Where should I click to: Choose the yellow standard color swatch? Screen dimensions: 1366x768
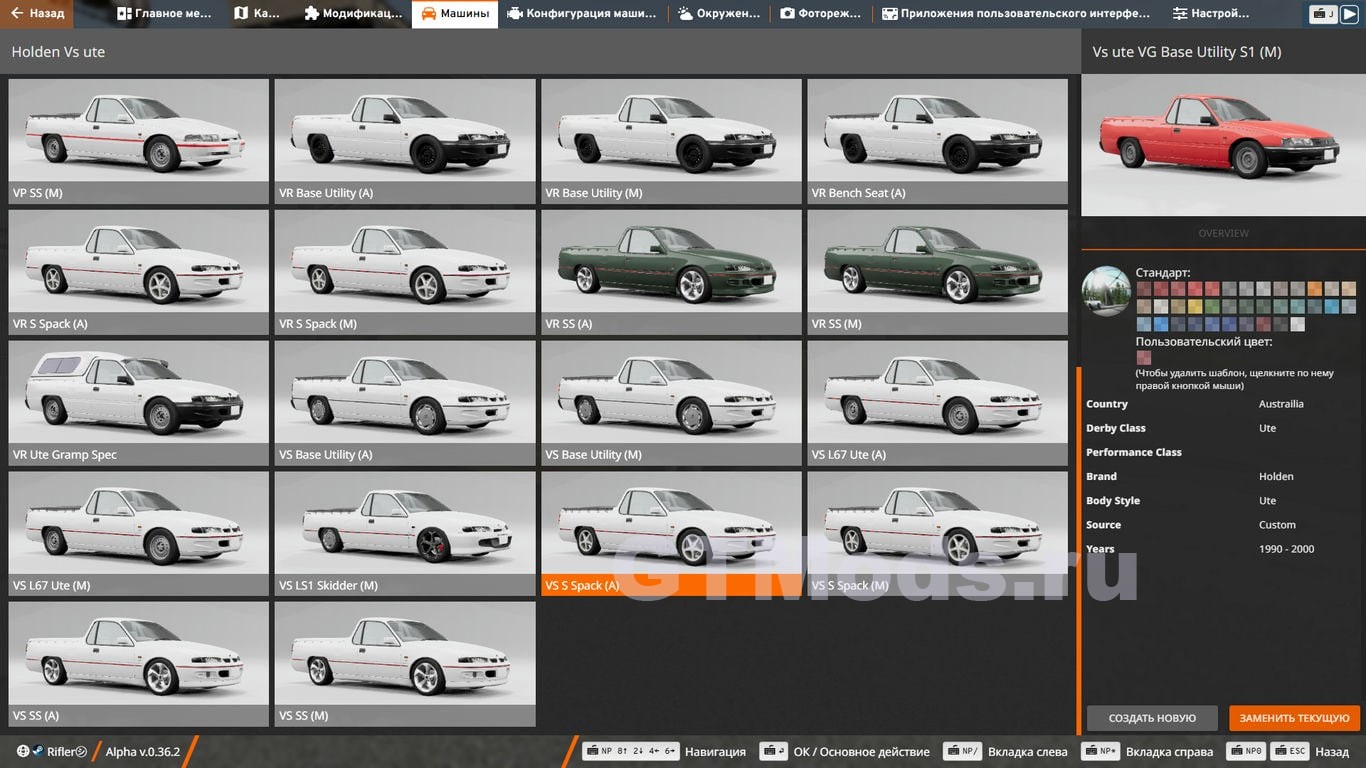pyautogui.click(x=1195, y=306)
